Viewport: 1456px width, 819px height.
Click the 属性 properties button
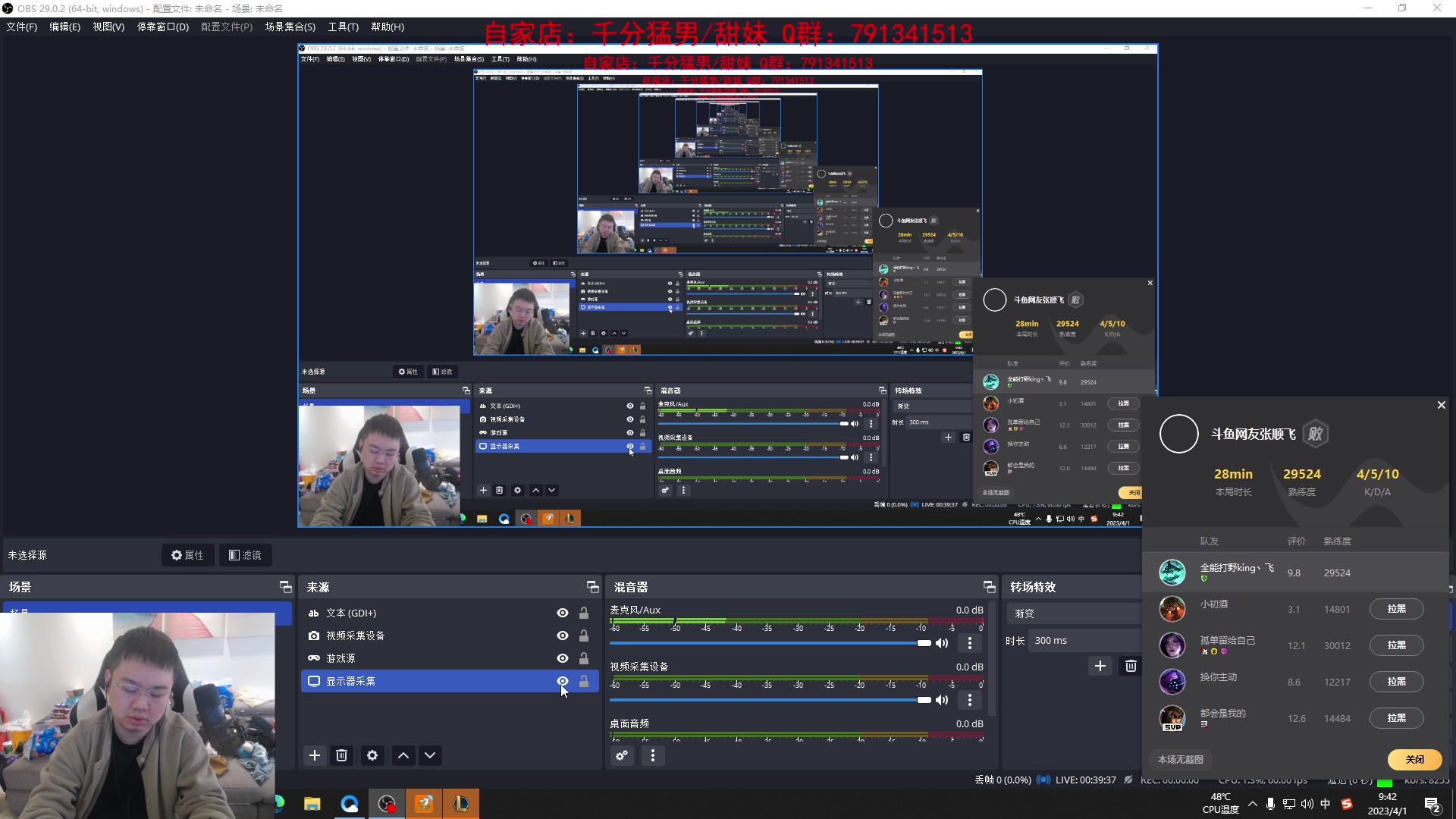187,555
